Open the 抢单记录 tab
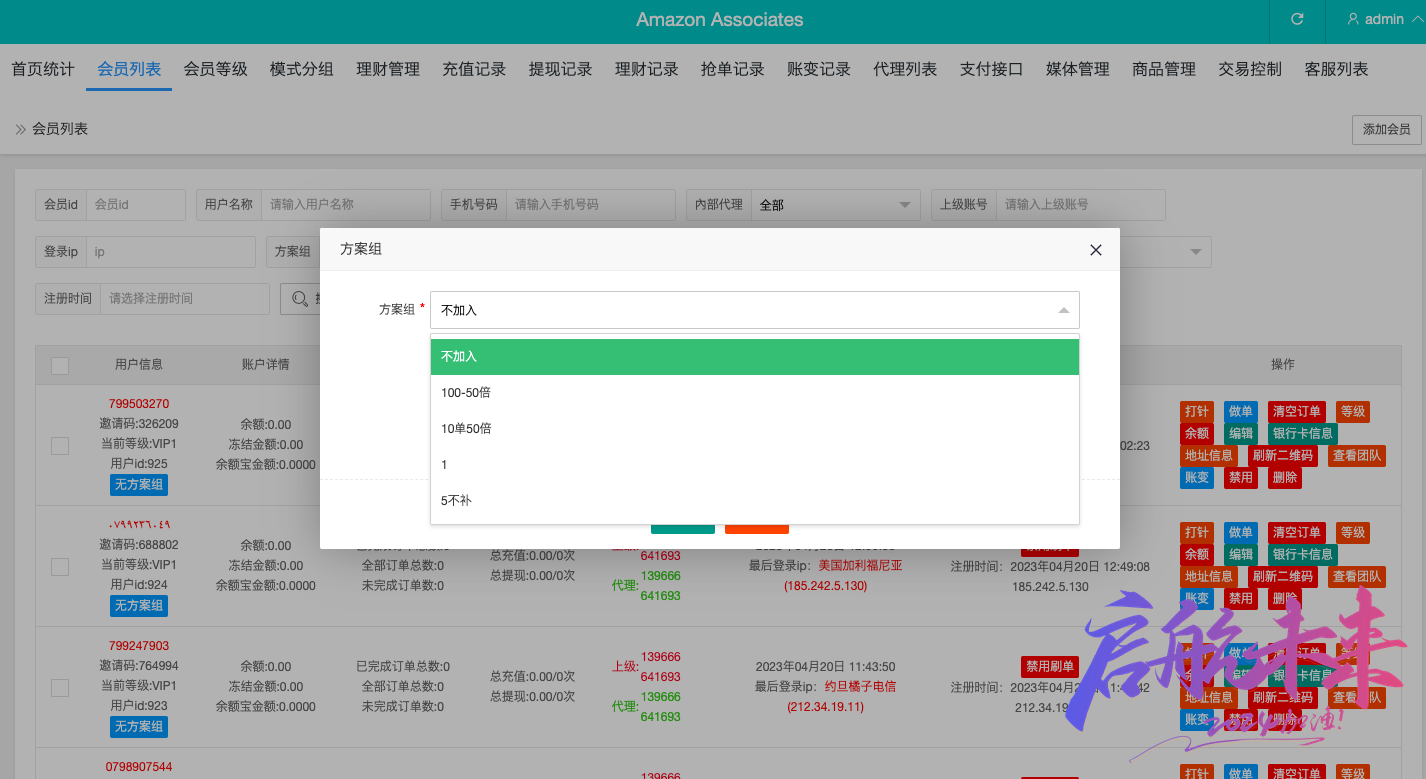This screenshot has width=1426, height=779. click(x=733, y=69)
